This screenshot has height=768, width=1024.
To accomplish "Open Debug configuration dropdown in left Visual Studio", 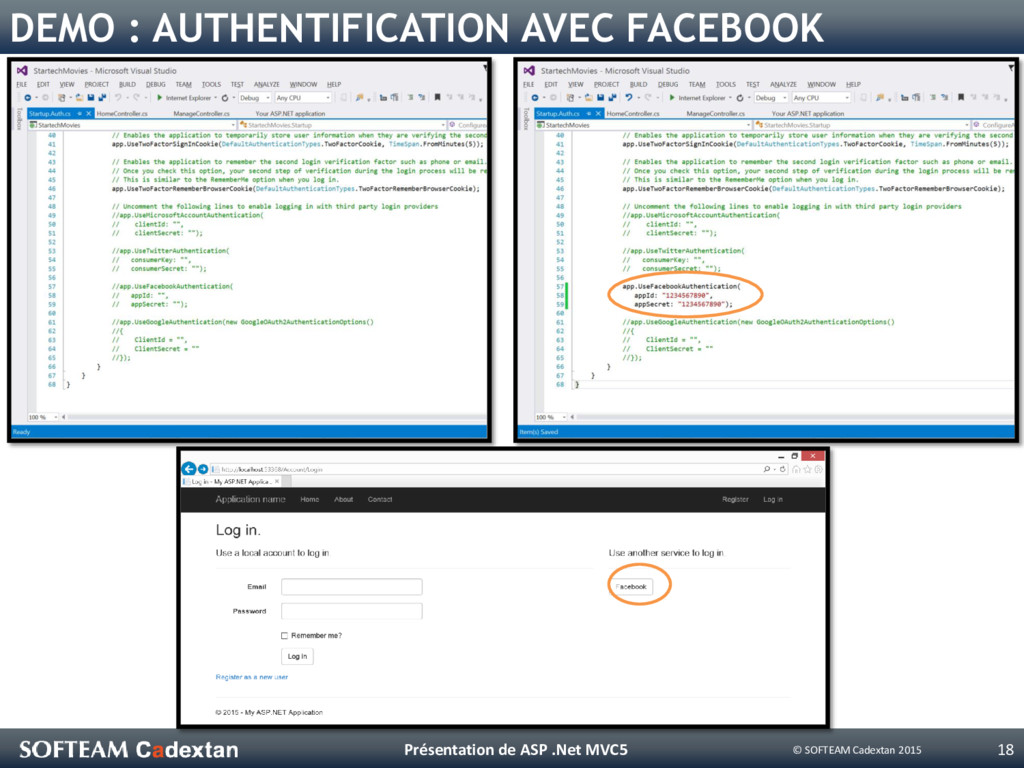I will [x=255, y=98].
